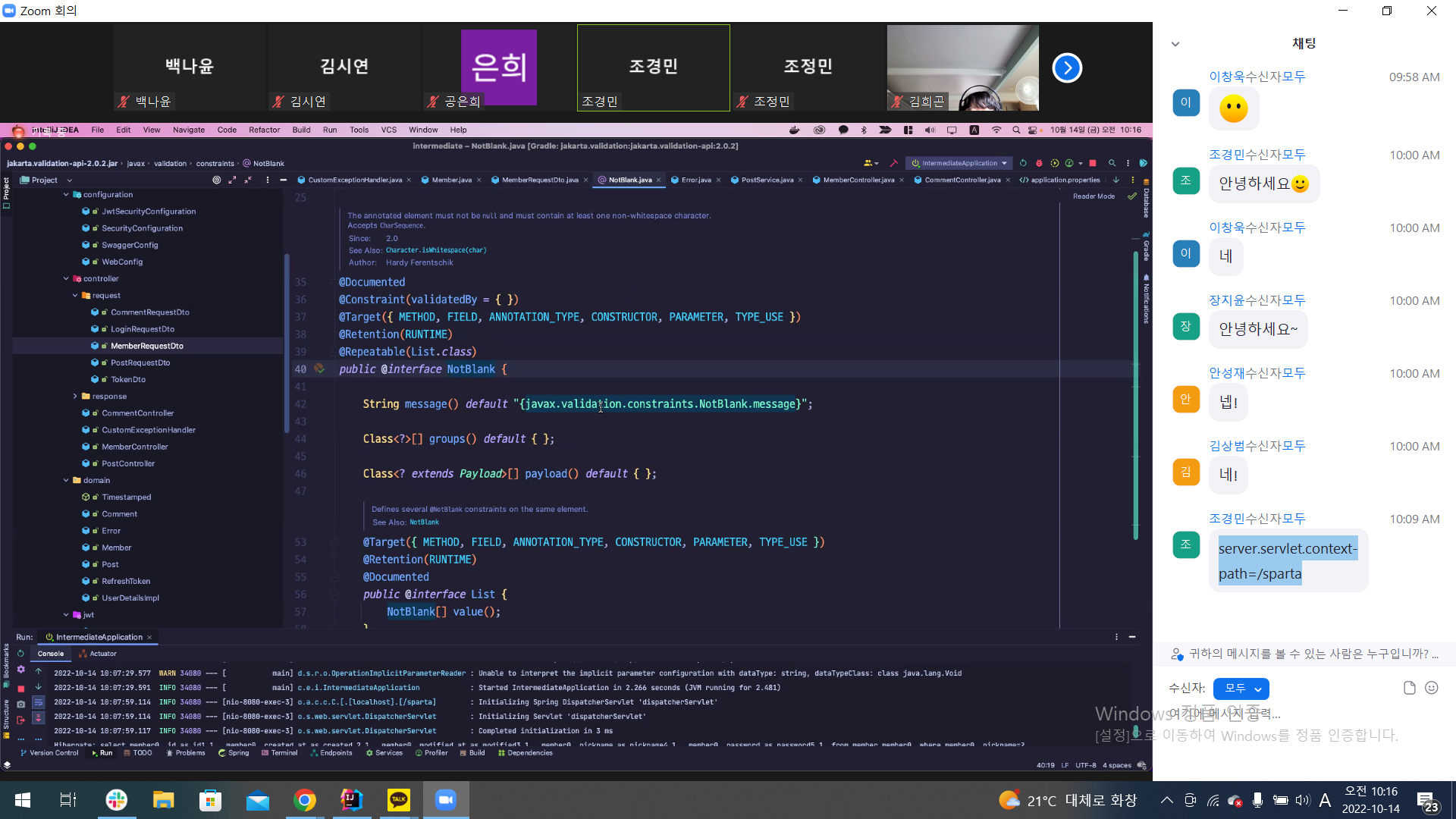Open IntelliJ IDEA from the taskbar
Viewport: 1456px width, 819px height.
[351, 800]
